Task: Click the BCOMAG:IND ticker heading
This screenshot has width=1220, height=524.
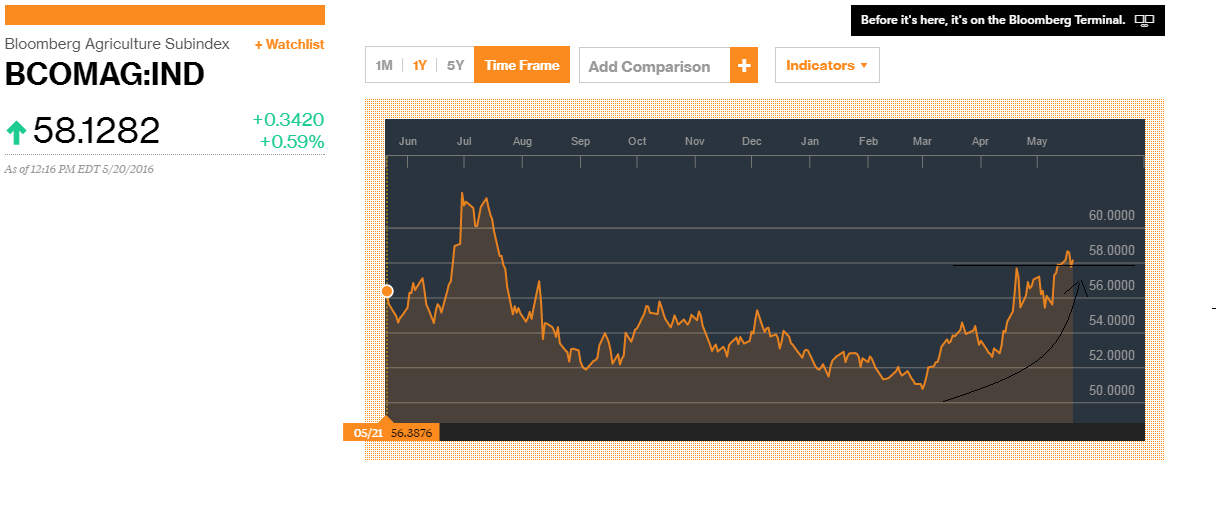Action: 105,75
